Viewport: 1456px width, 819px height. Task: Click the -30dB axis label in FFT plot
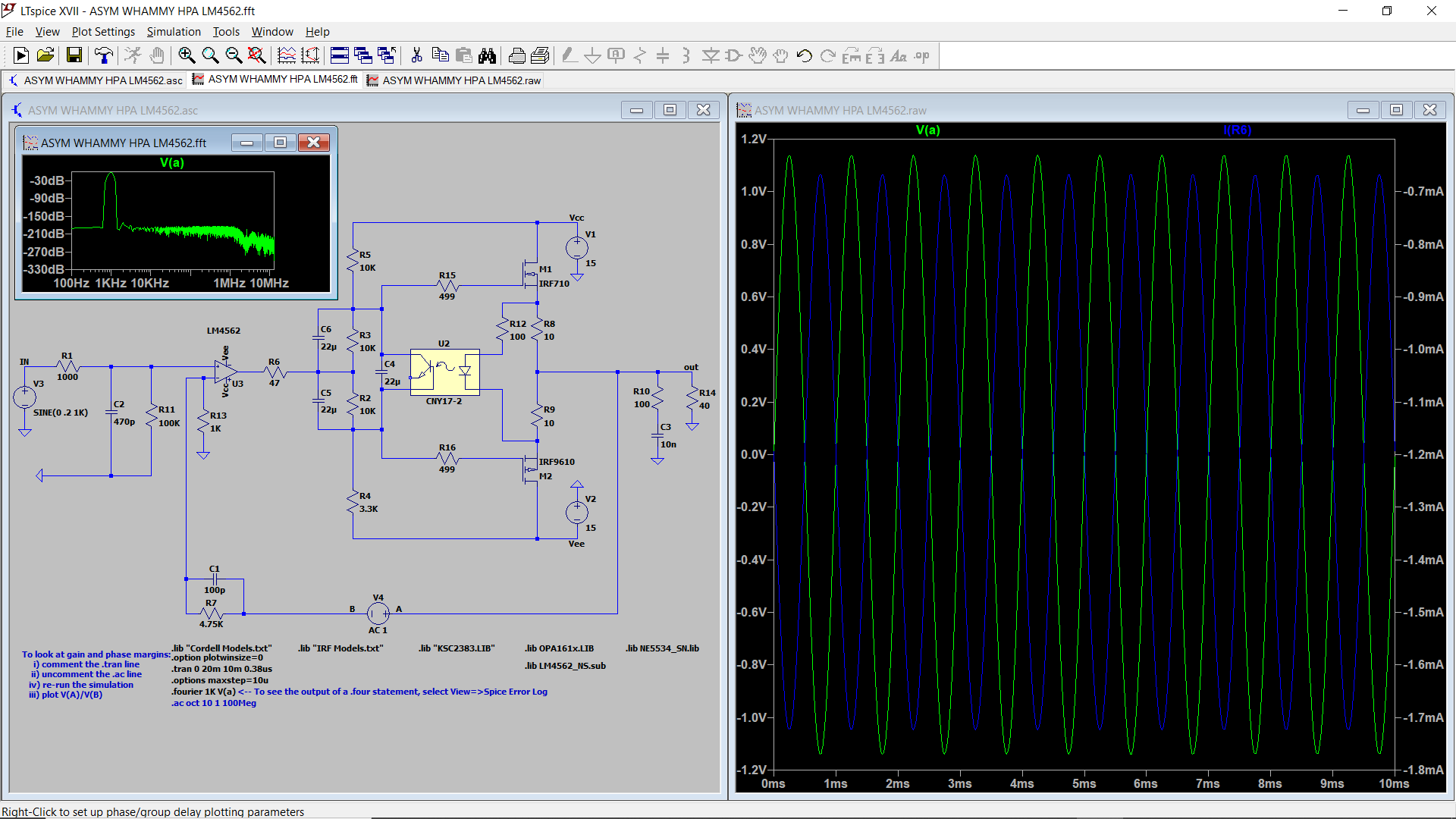tap(47, 180)
